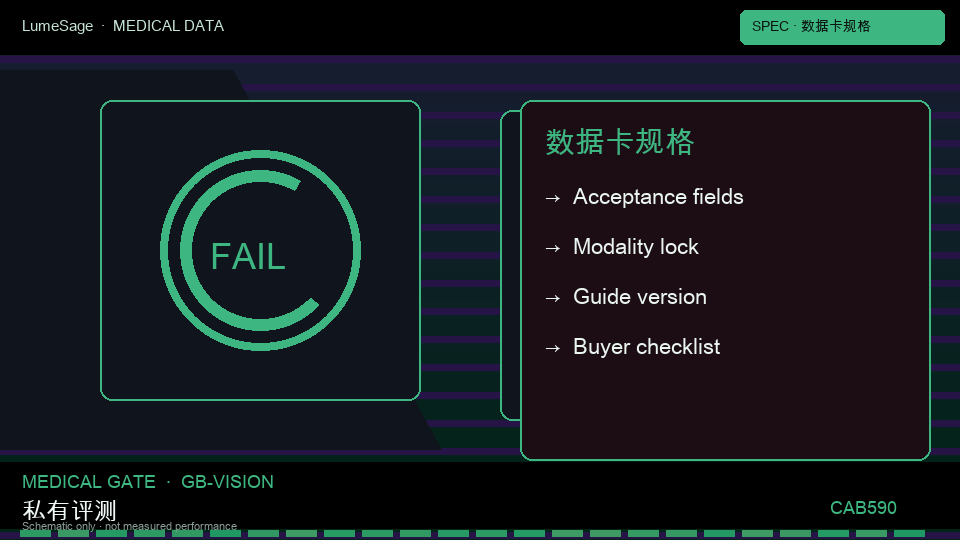This screenshot has width=960, height=540.
Task: Click the arrow before Buyer checklist
Action: click(552, 348)
